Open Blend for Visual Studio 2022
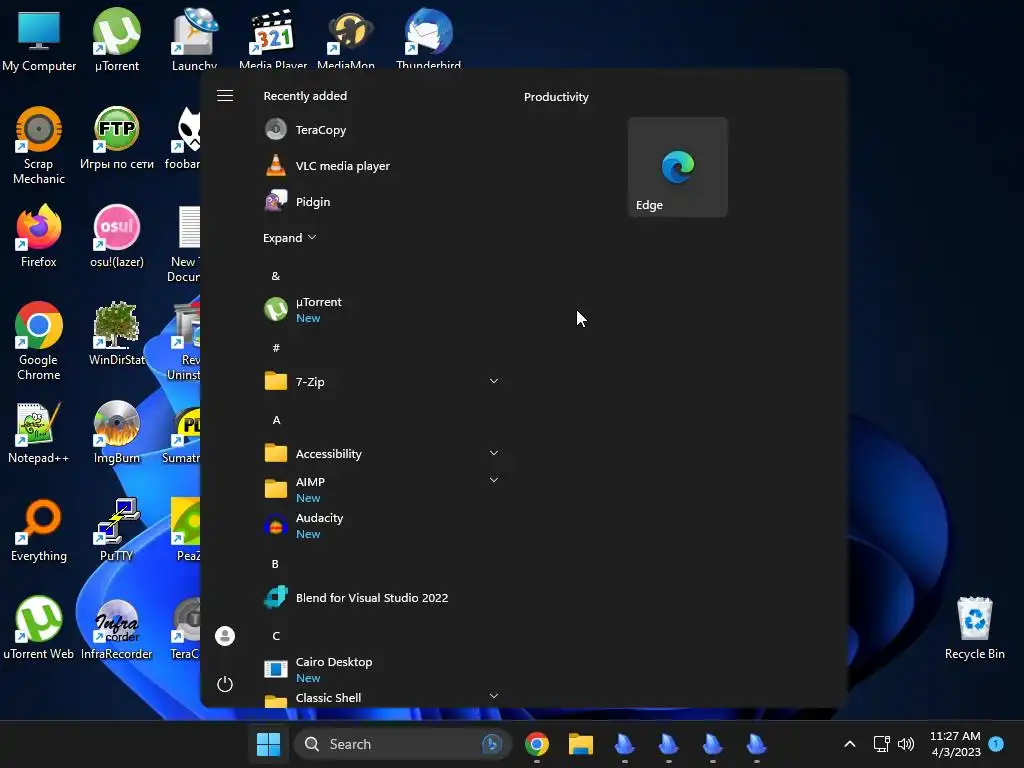The width and height of the screenshot is (1024, 768). [382, 597]
